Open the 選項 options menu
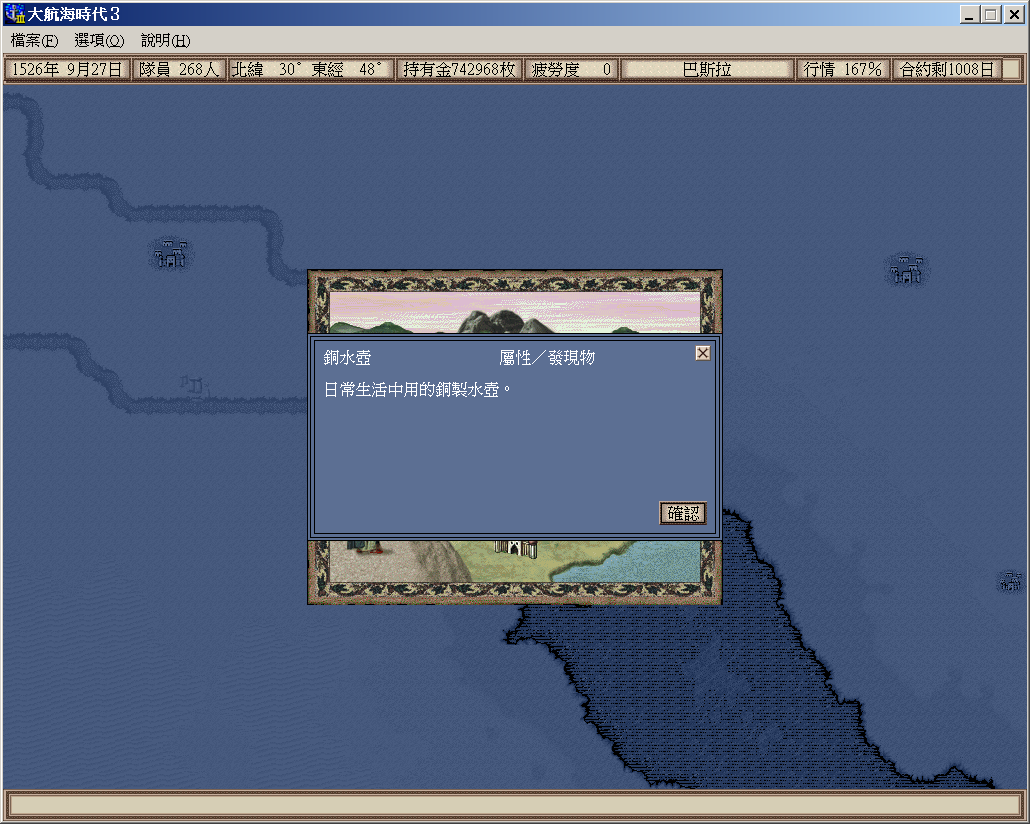Screen dimensions: 1030x824 99,41
